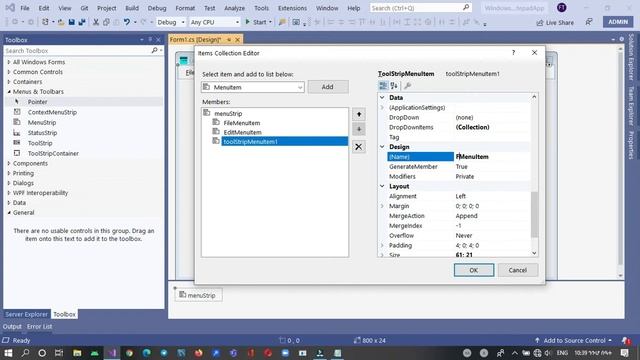The height and width of the screenshot is (360, 640).
Task: Select FileMenuItem in the Members list
Action: (242, 123)
